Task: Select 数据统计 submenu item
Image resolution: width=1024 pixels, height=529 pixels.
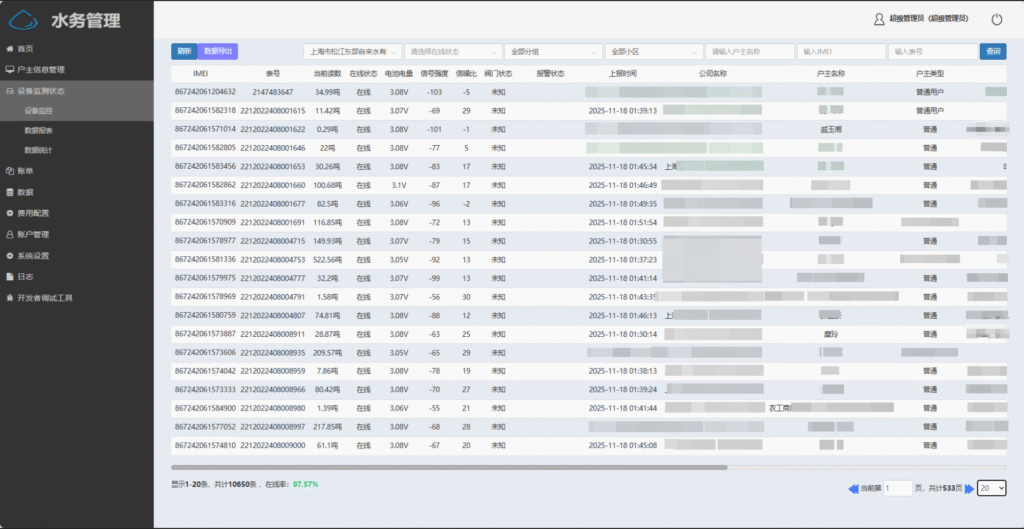Action: point(39,149)
